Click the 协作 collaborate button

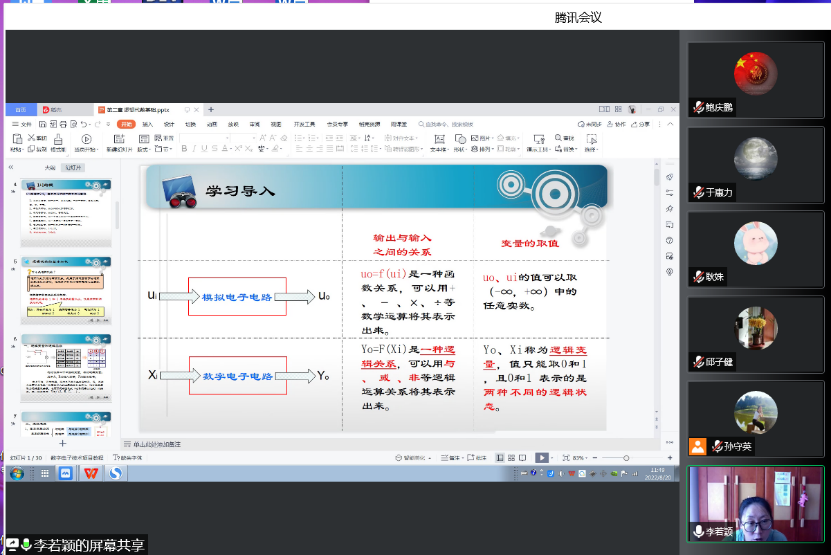tap(617, 125)
